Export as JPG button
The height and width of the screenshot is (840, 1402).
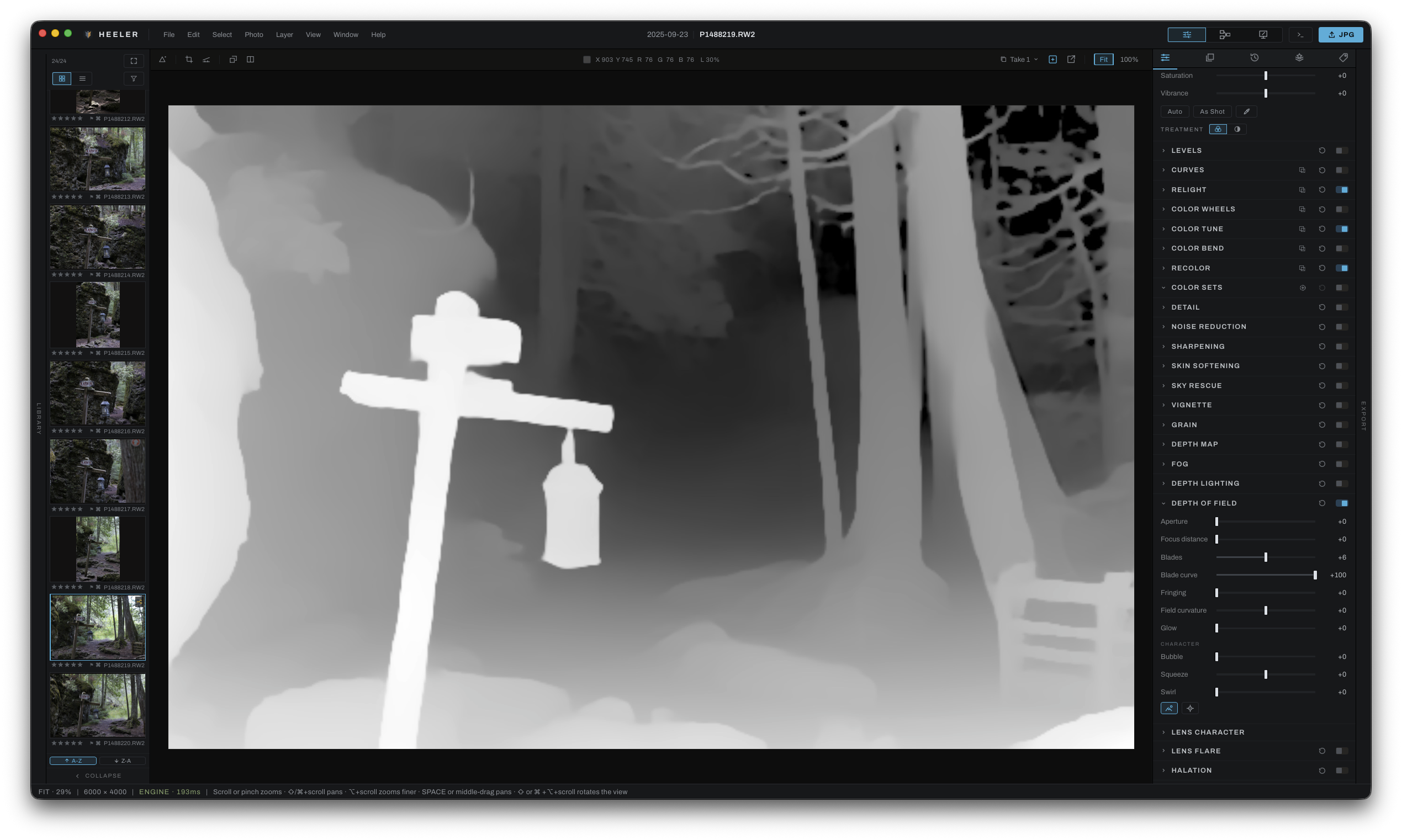coord(1340,35)
